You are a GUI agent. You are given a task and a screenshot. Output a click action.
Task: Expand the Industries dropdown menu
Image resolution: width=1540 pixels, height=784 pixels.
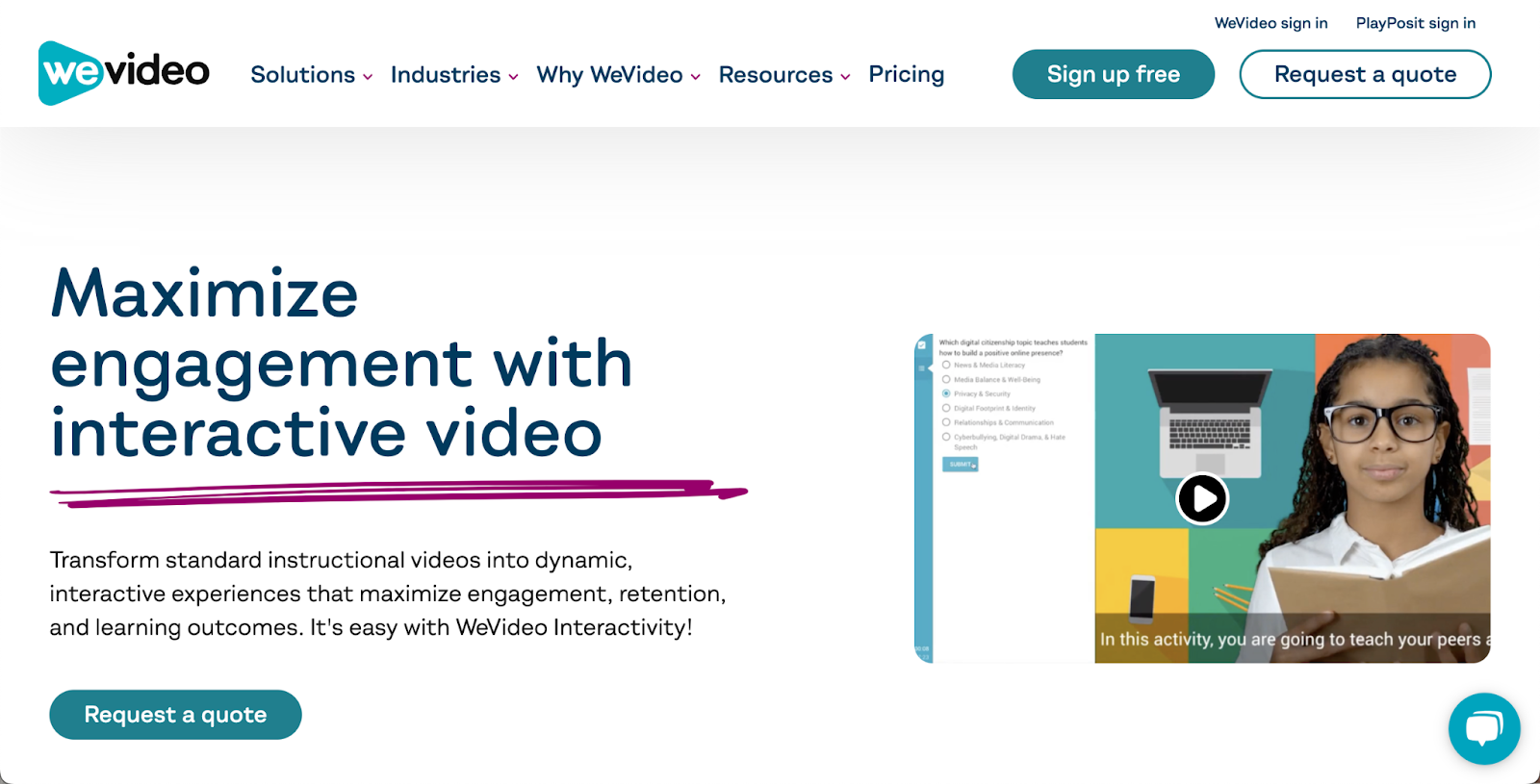pyautogui.click(x=454, y=75)
